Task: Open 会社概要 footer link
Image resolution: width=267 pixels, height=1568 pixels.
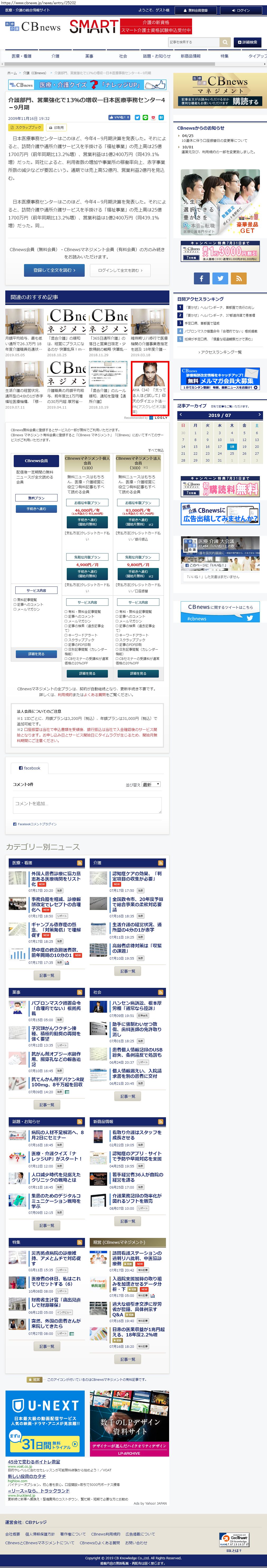Action: coord(12,1534)
